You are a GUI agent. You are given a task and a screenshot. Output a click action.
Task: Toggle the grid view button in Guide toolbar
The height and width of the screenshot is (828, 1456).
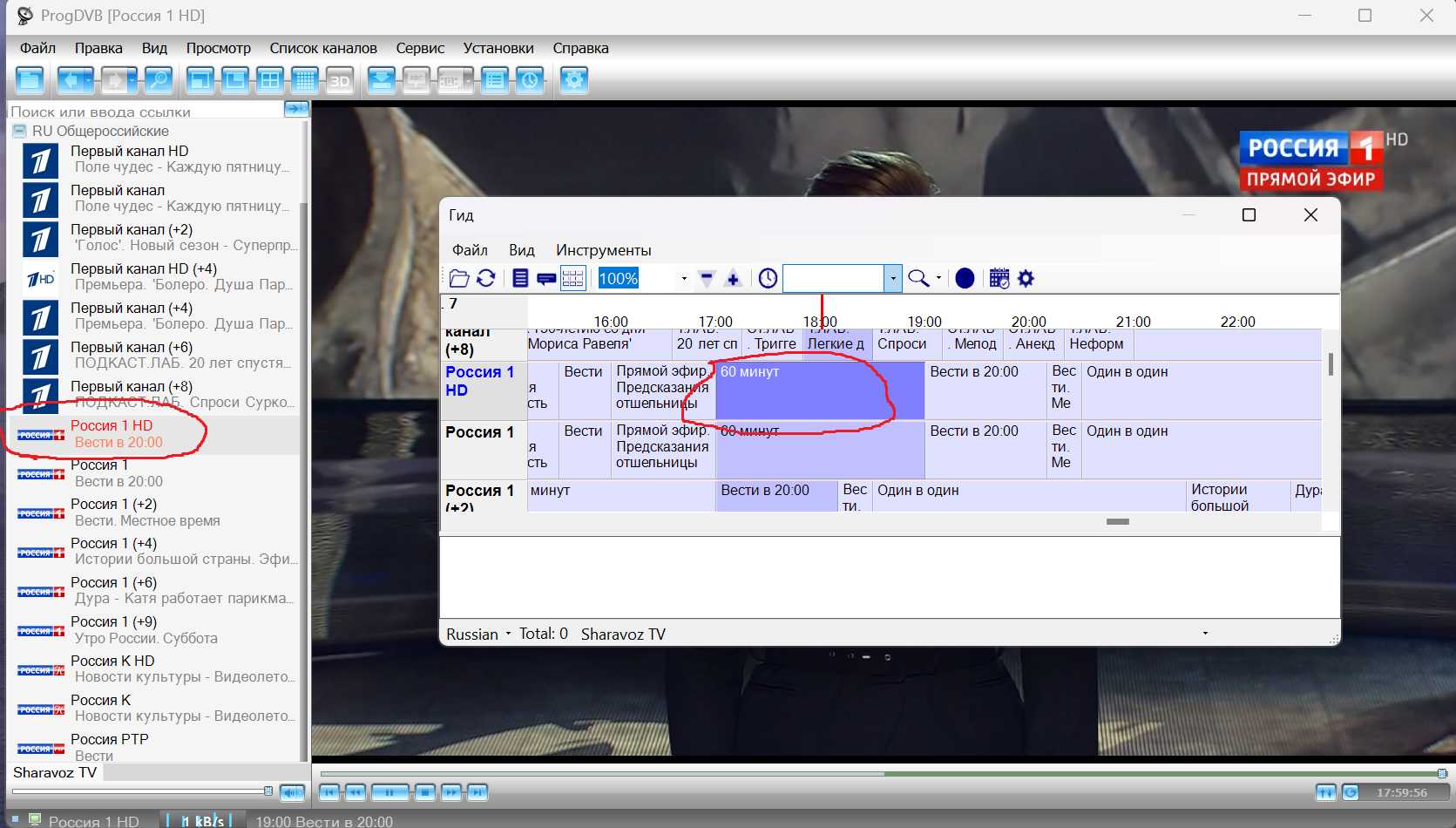(572, 278)
